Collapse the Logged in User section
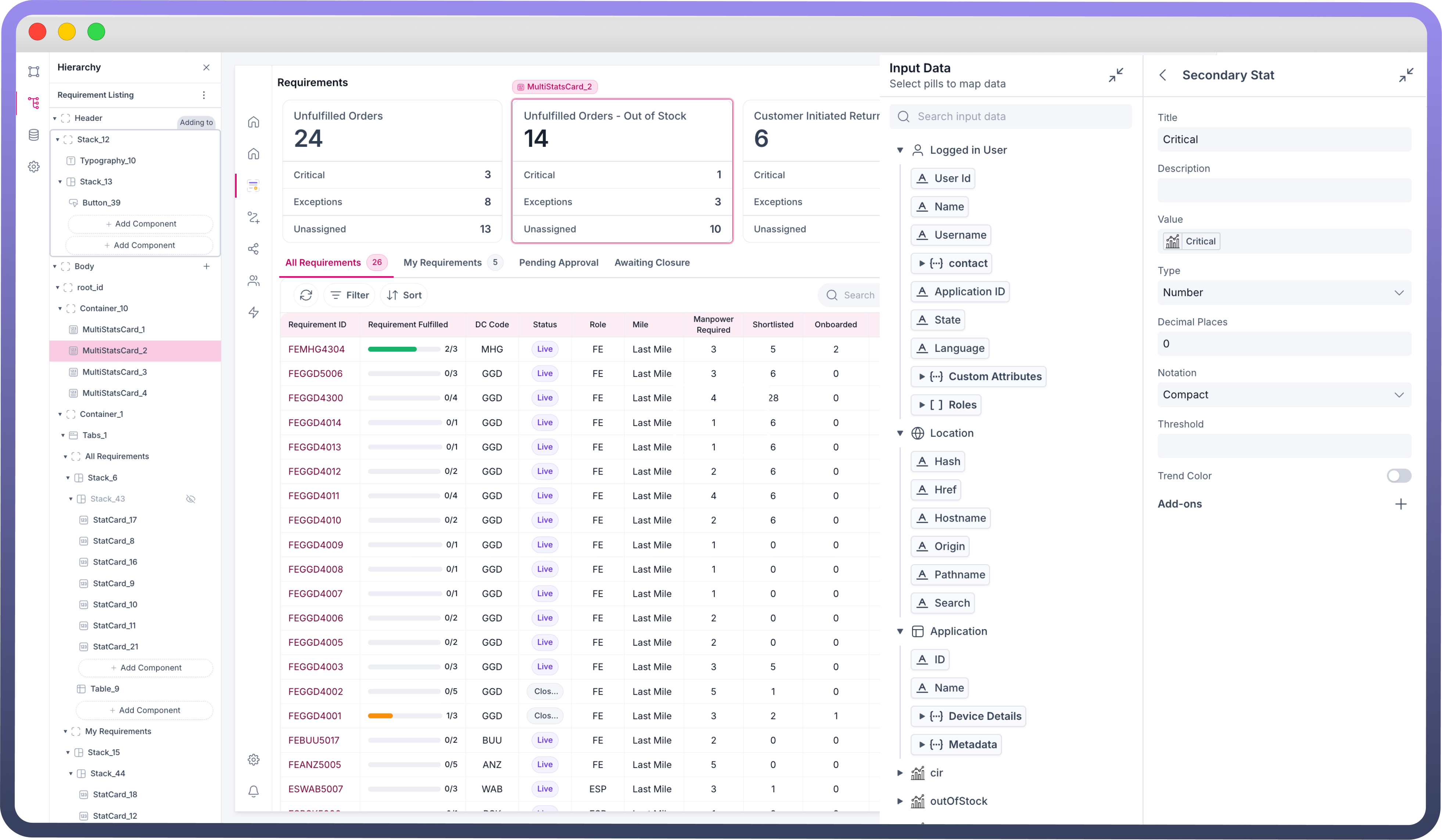Screen dimensions: 1442x840 point(900,150)
